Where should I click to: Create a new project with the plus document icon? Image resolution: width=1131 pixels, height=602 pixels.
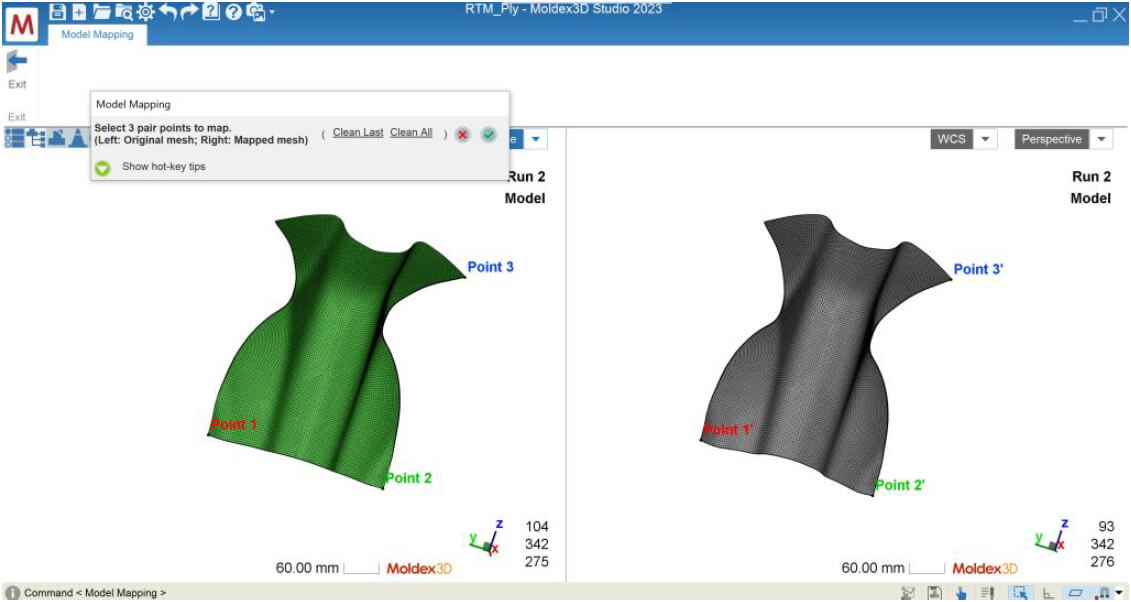coord(79,12)
